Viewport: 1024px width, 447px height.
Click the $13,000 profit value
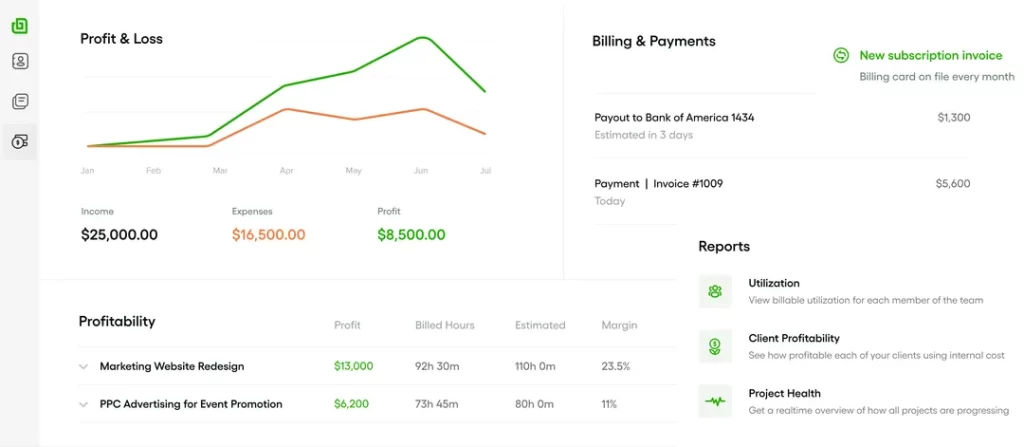(353, 367)
